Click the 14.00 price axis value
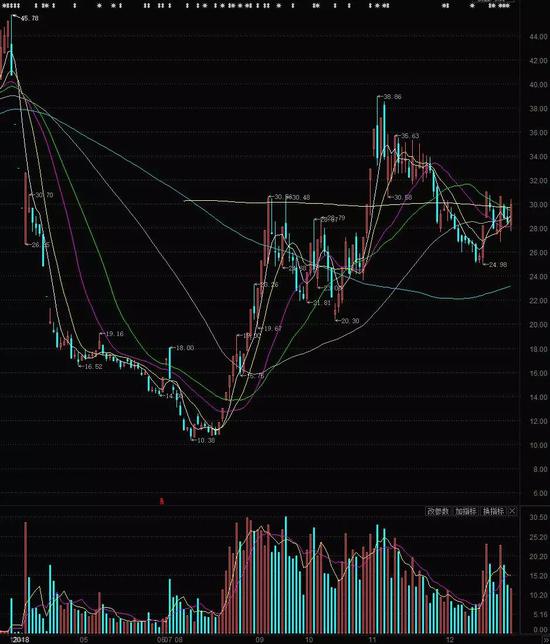This screenshot has width=550, height=644. (538, 397)
